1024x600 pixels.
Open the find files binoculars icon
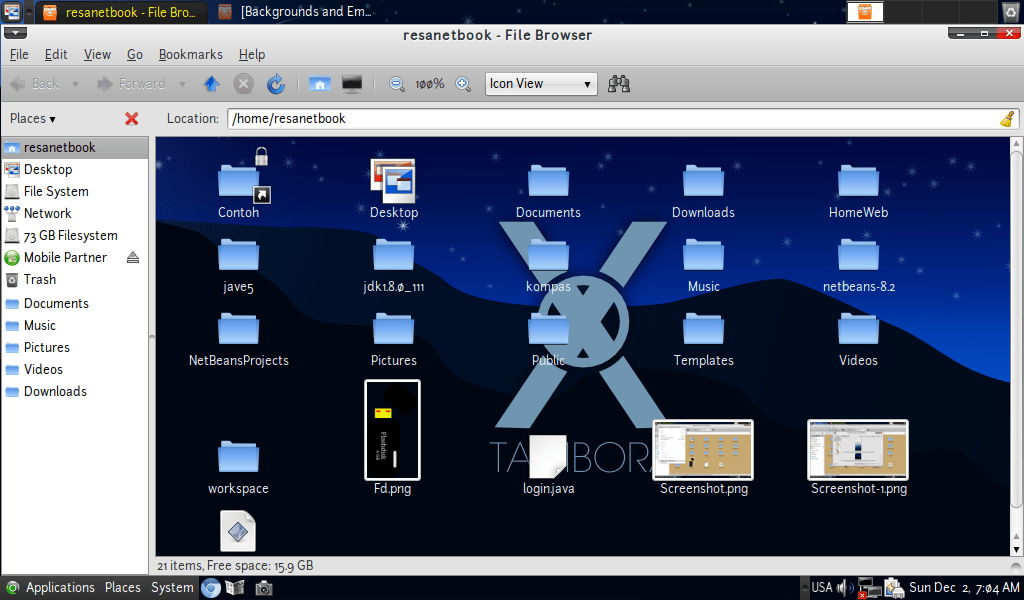618,83
